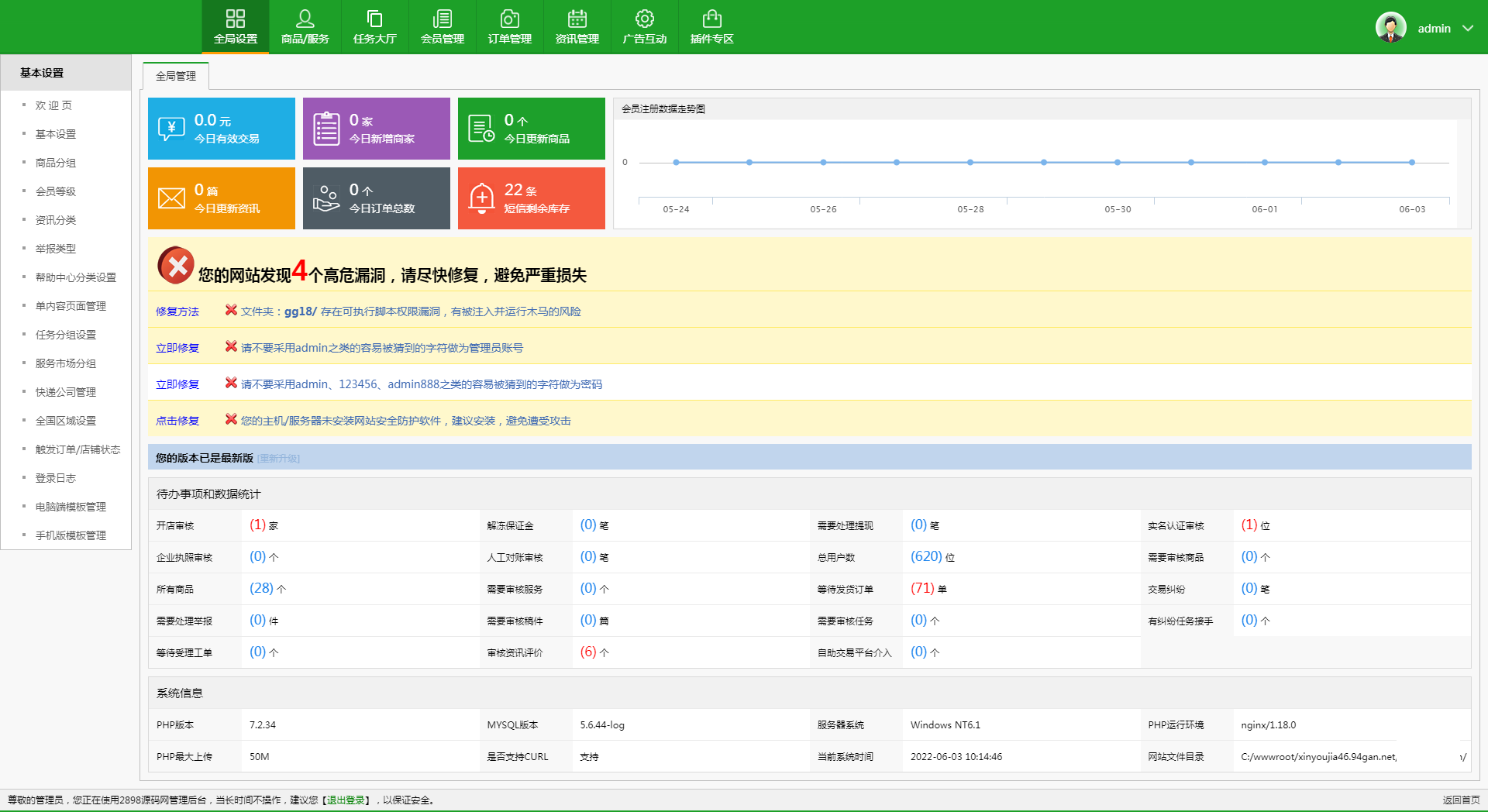Click the 重新升级 version link
Viewport: 1488px width, 812px height.
click(278, 459)
